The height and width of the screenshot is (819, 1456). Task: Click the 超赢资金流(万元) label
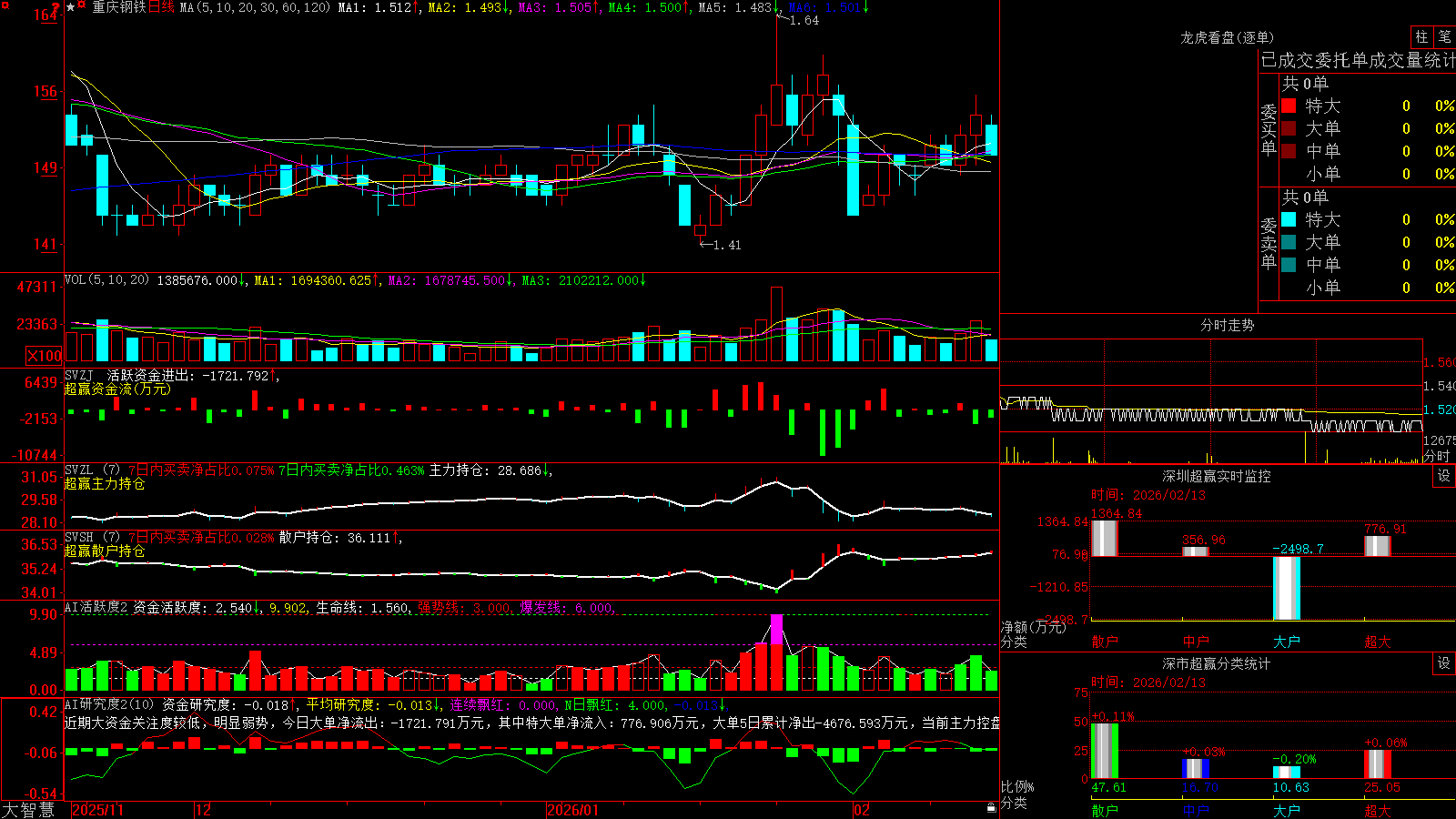pos(117,389)
